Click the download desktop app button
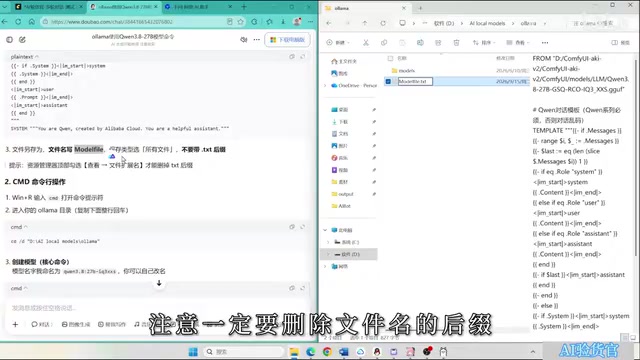 point(287,40)
